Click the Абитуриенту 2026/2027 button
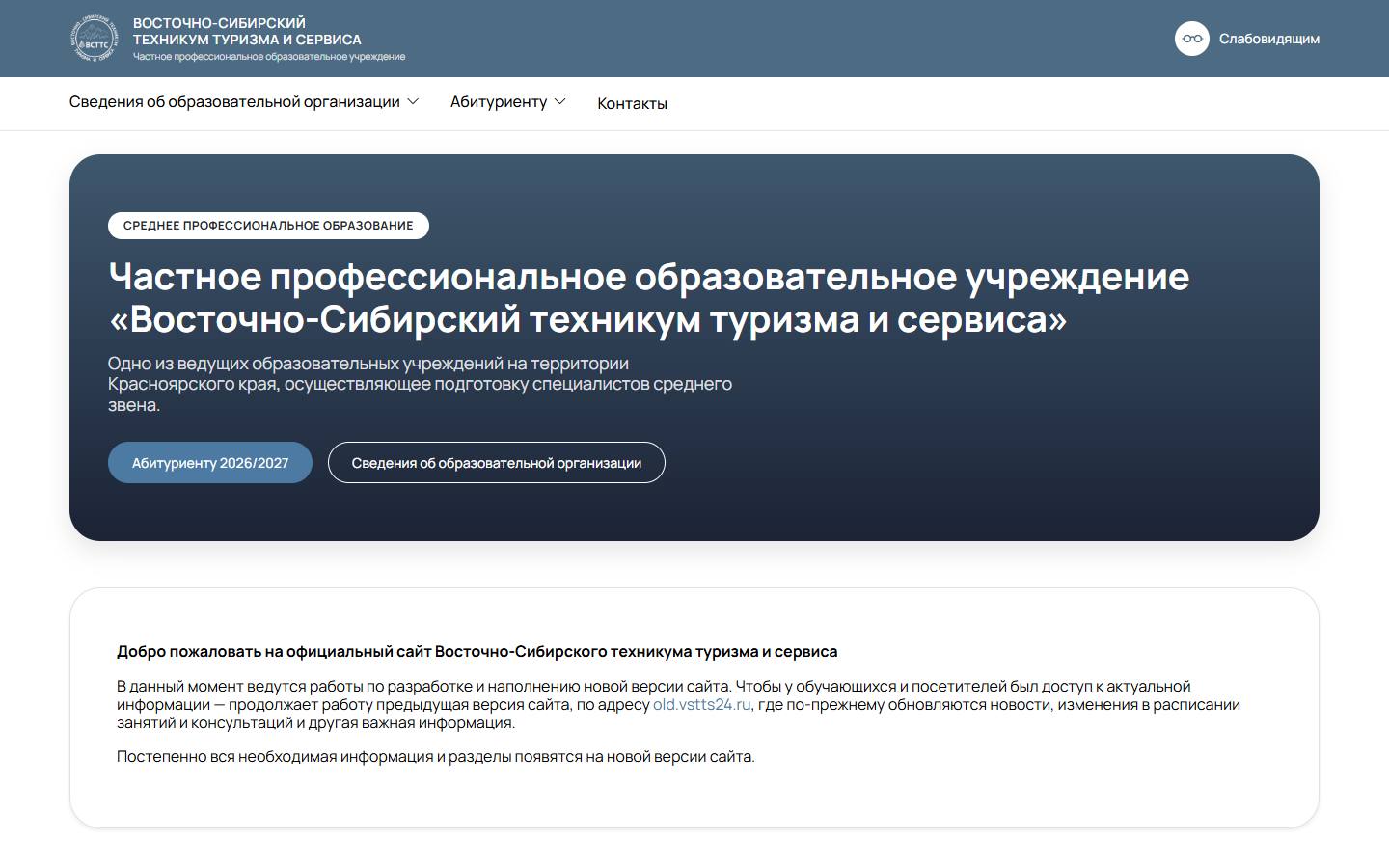 pyautogui.click(x=210, y=463)
